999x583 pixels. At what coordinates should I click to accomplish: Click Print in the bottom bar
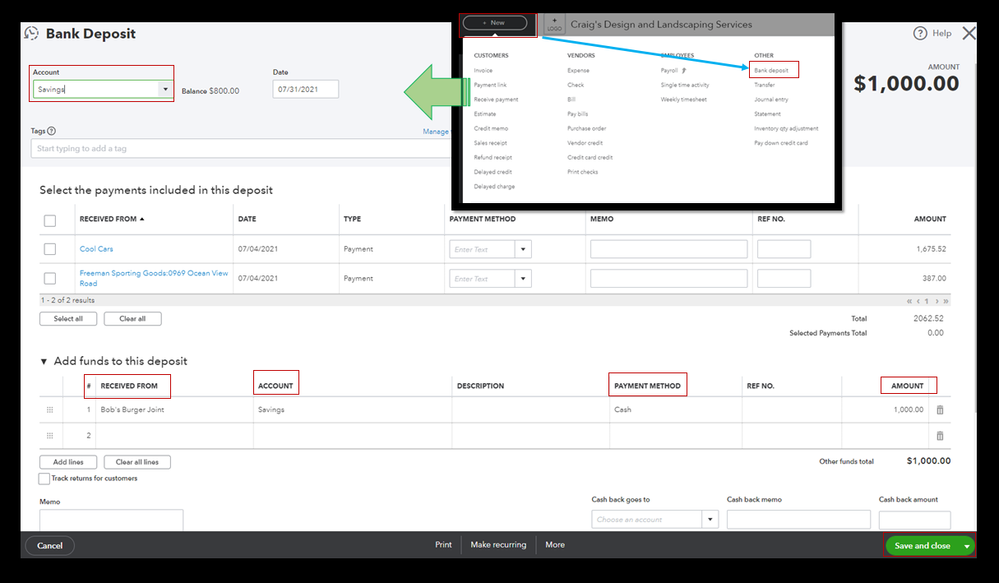[x=443, y=545]
